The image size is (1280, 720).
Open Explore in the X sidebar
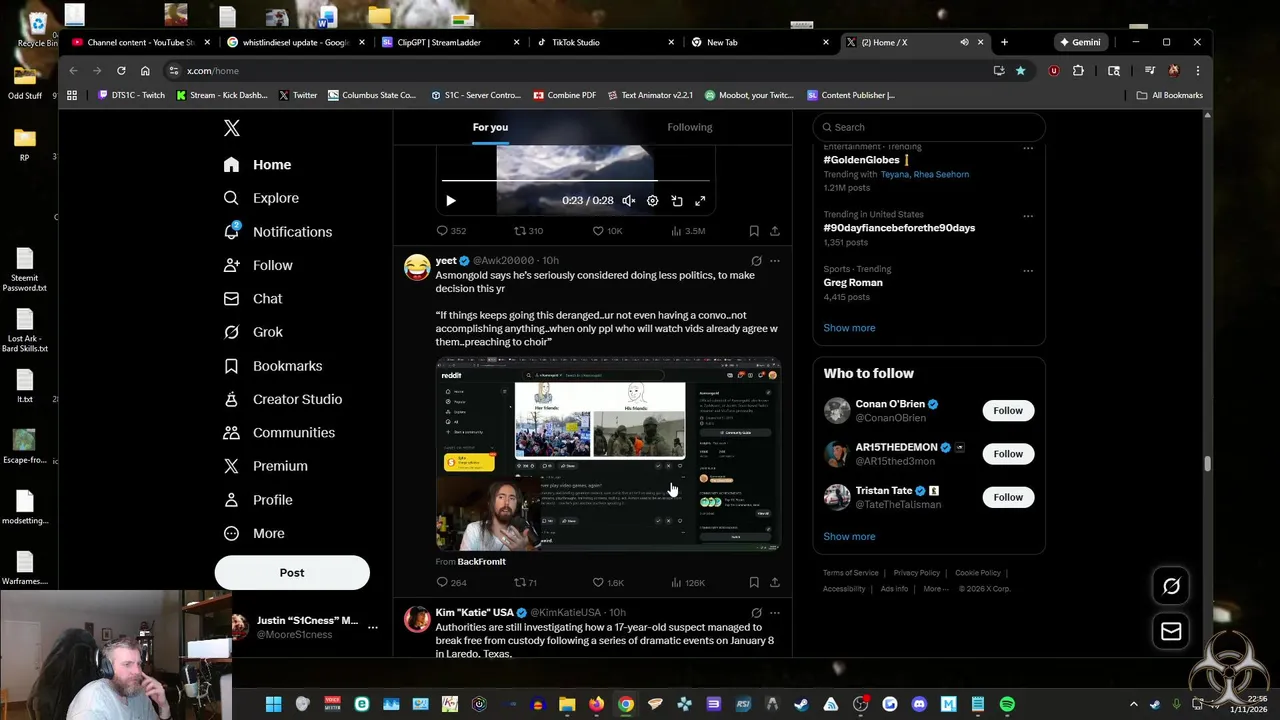coord(262,198)
